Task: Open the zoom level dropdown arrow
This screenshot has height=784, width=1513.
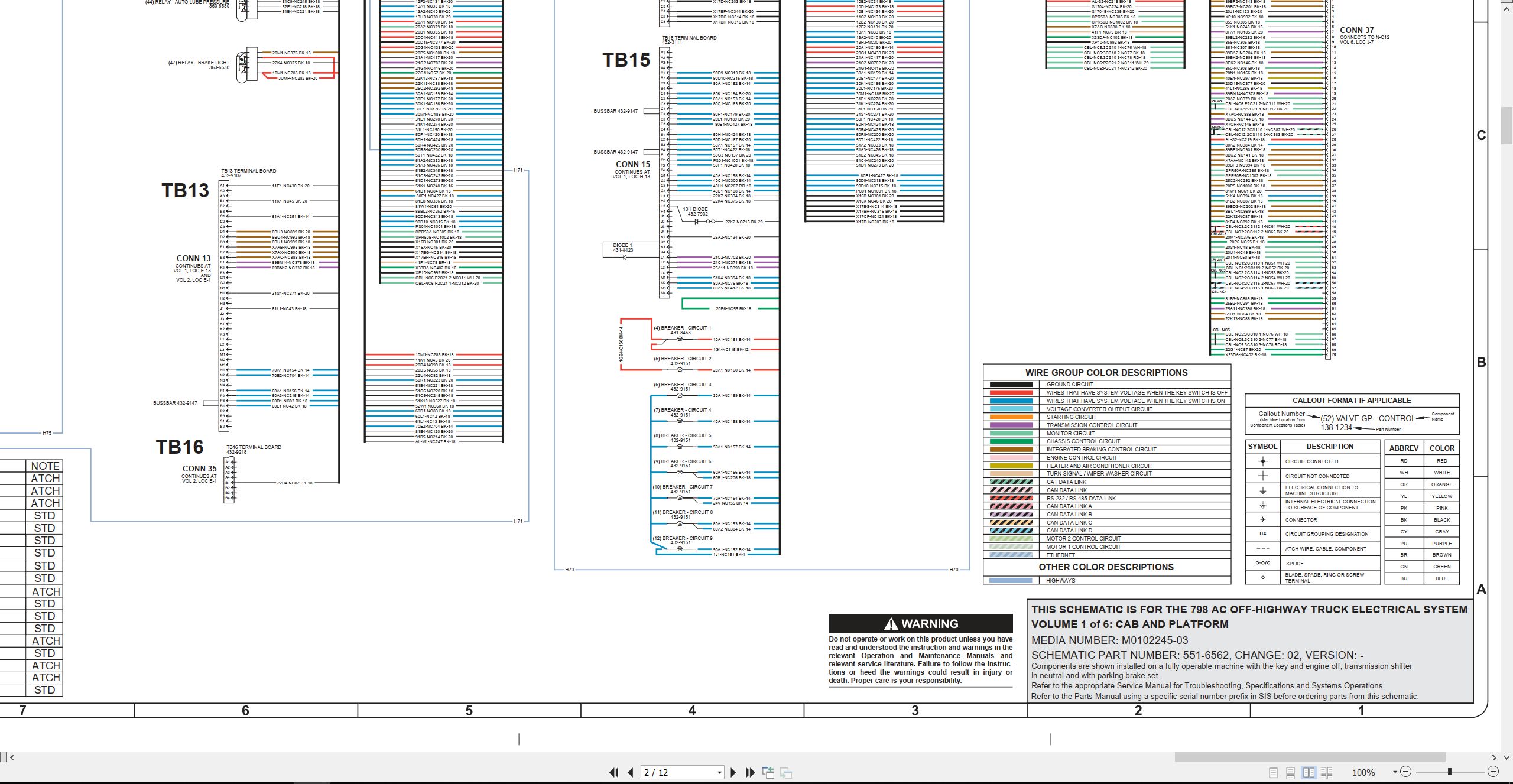Action: tap(1395, 772)
